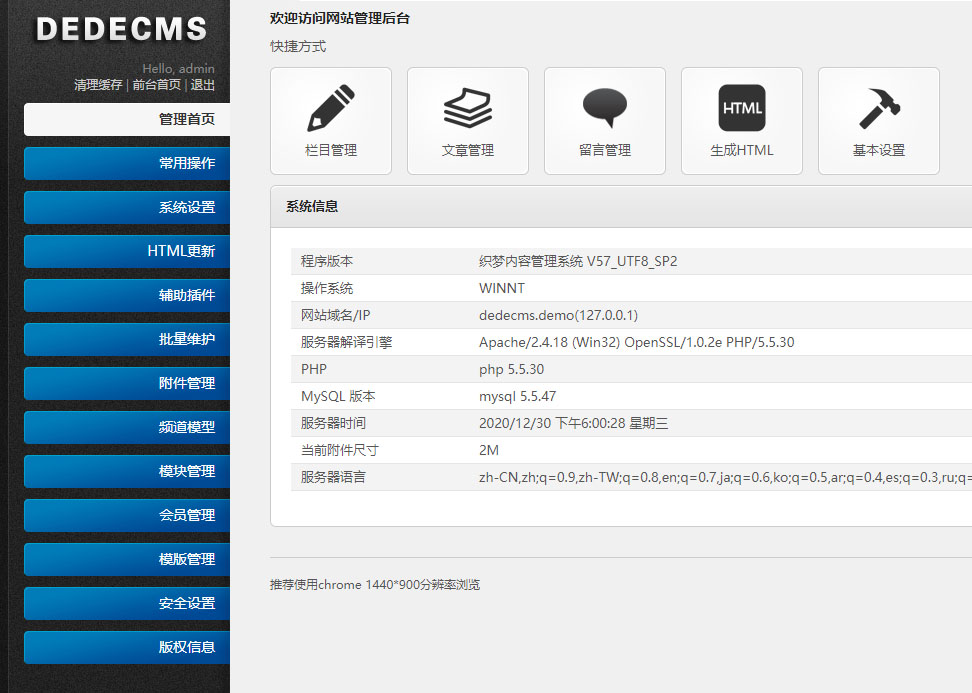
Task: Click the 退出 logout link
Action: point(203,85)
